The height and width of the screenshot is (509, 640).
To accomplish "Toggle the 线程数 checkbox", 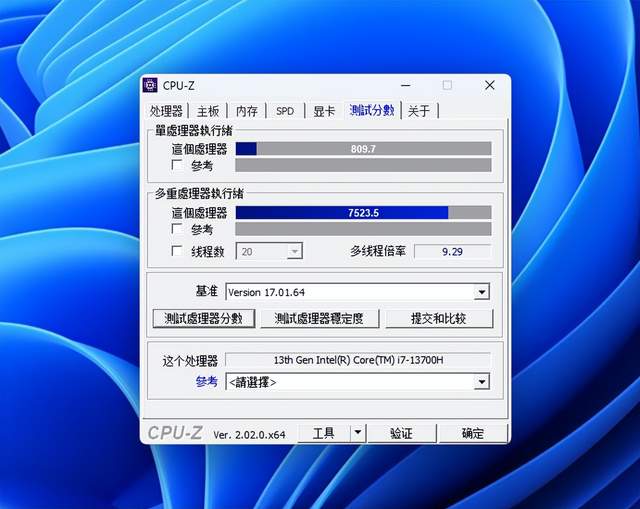I will [x=177, y=251].
